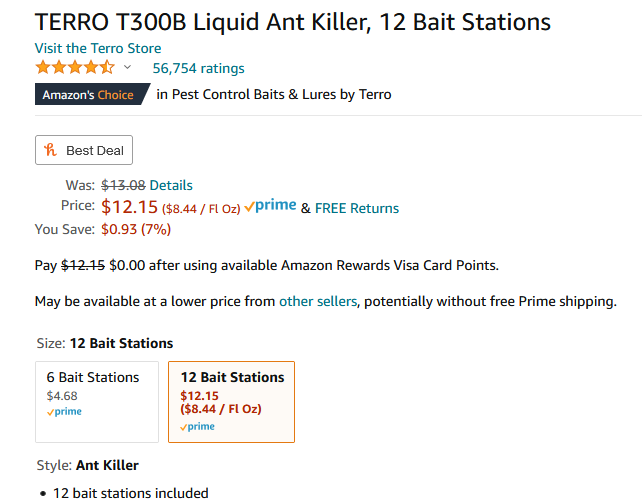Click the Honey logo icon in Best Deal
The image size is (642, 499).
click(50, 150)
